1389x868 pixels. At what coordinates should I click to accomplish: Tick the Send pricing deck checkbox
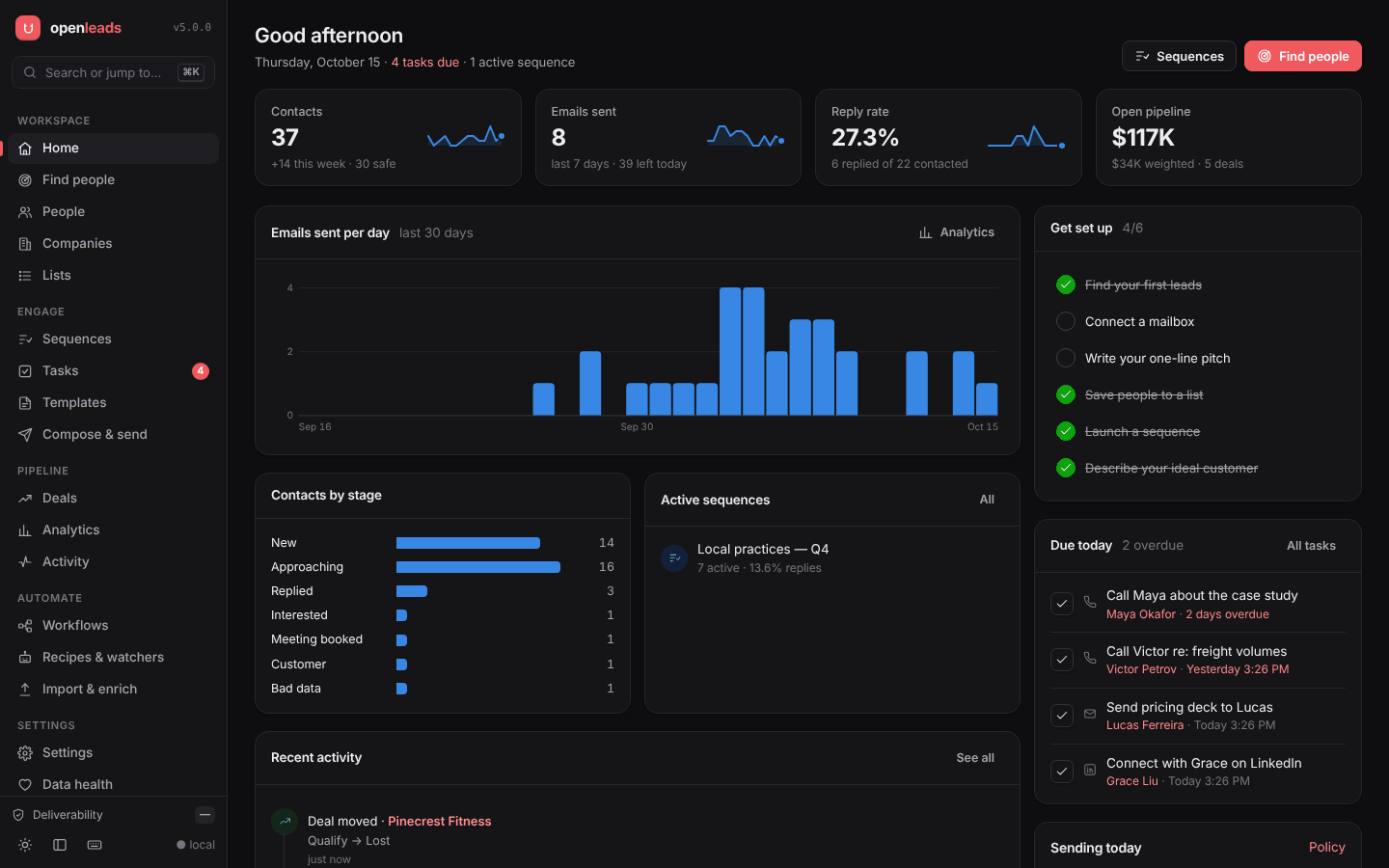pos(1062,716)
